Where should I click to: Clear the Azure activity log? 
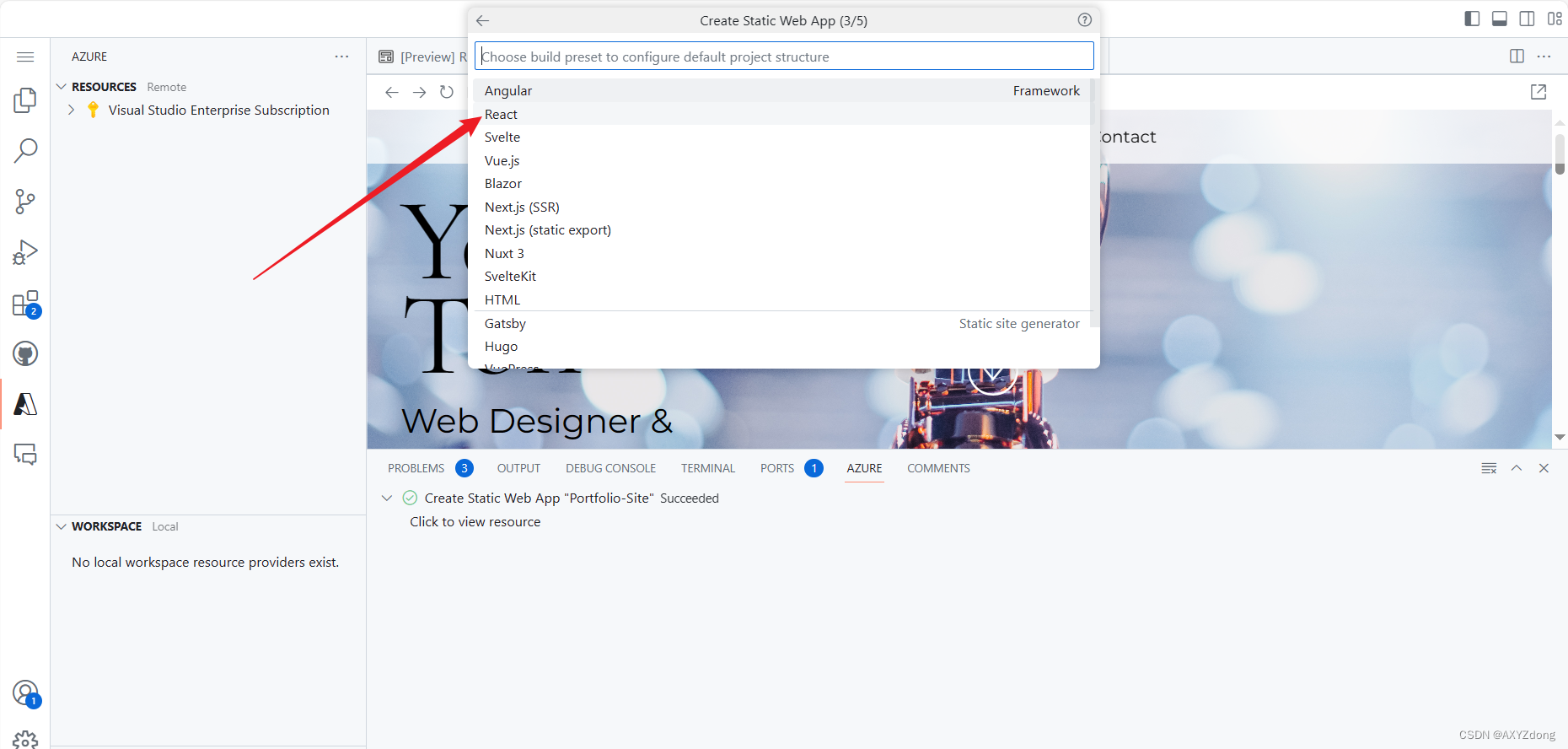(1489, 468)
